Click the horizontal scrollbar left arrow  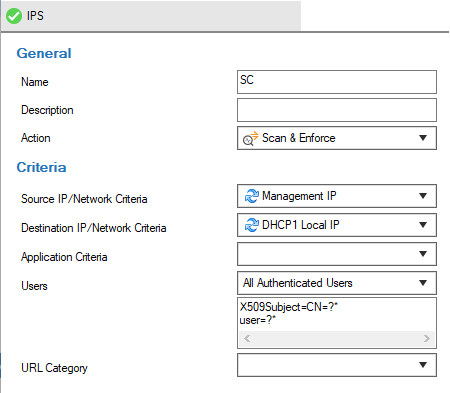[x=247, y=339]
